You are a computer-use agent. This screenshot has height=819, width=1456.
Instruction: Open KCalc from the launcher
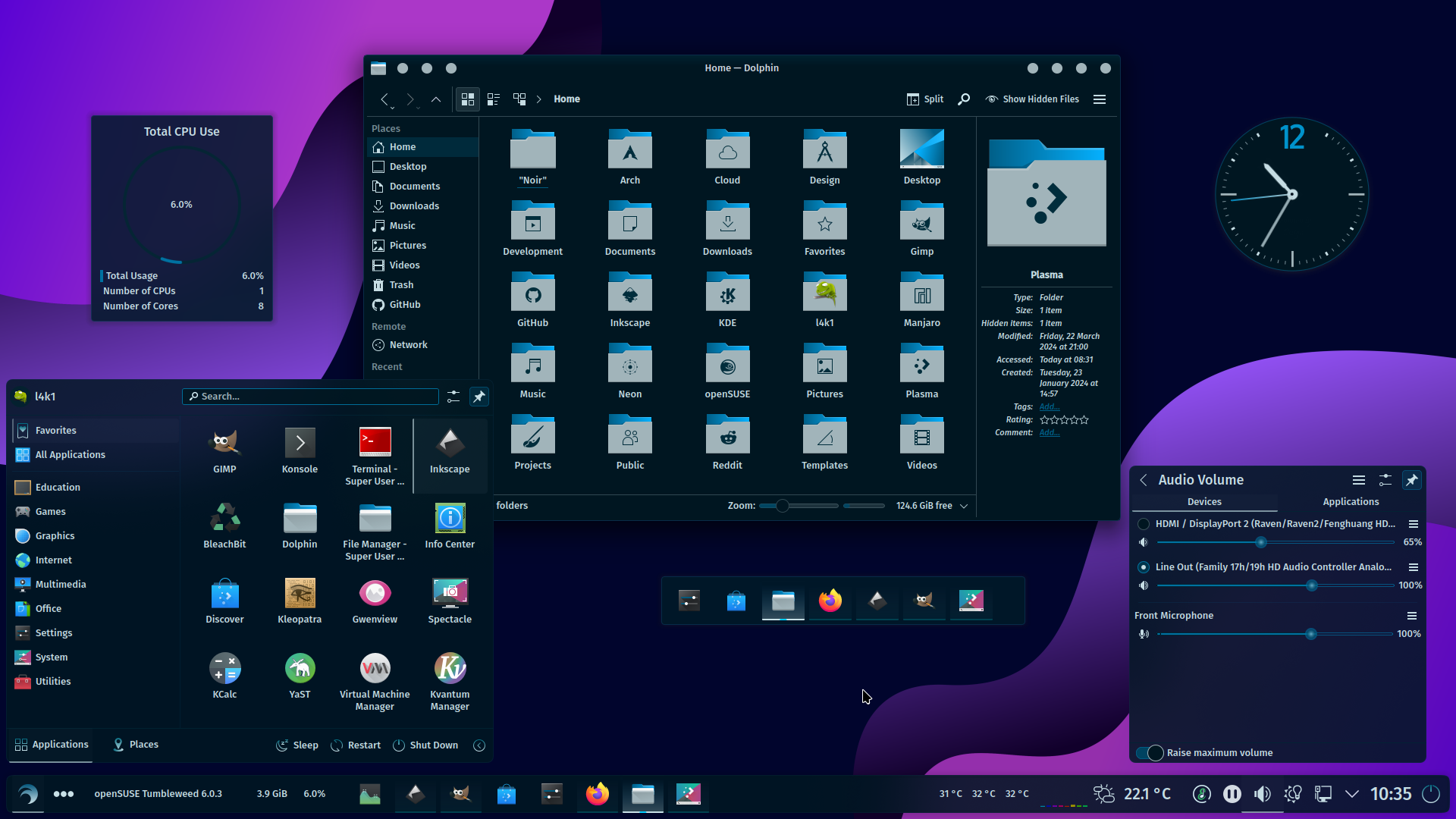tap(224, 676)
